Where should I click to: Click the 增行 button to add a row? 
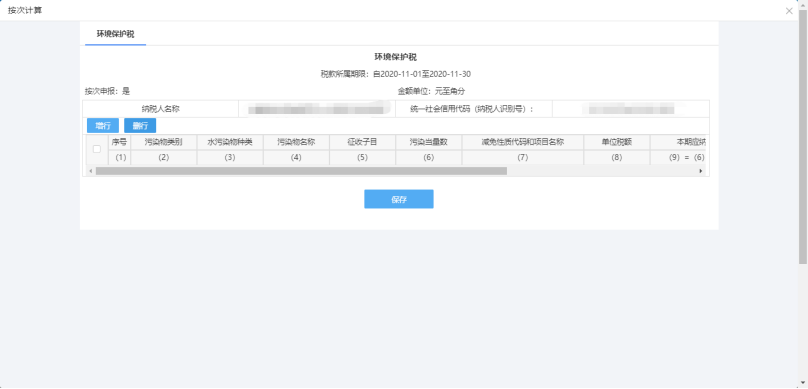tap(103, 126)
